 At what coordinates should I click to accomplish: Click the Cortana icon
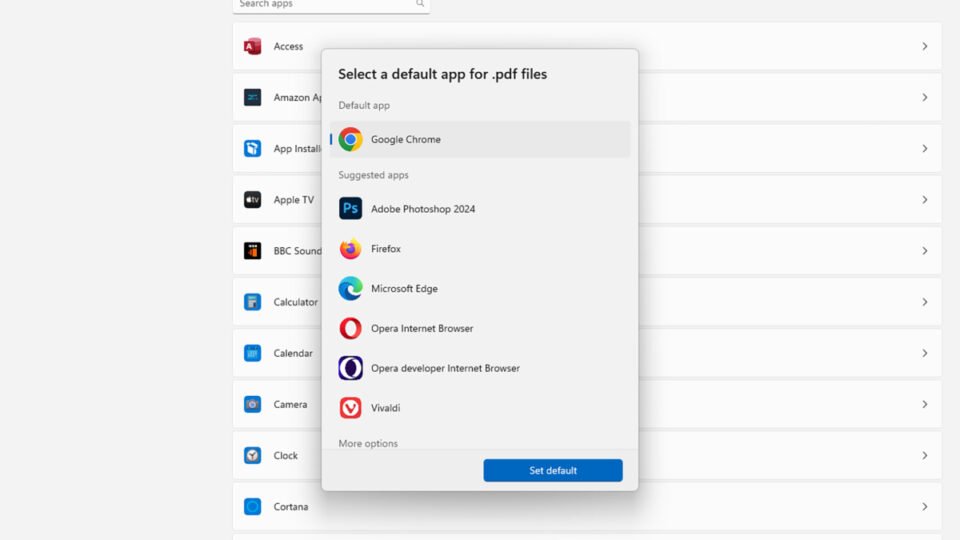pyautogui.click(x=252, y=506)
